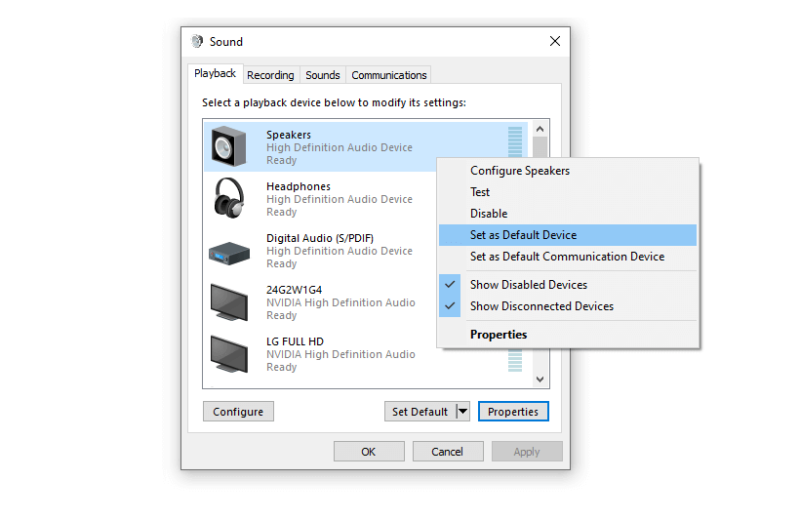Switch to the Recording tab
Screen dimensions: 800x520
point(270,75)
